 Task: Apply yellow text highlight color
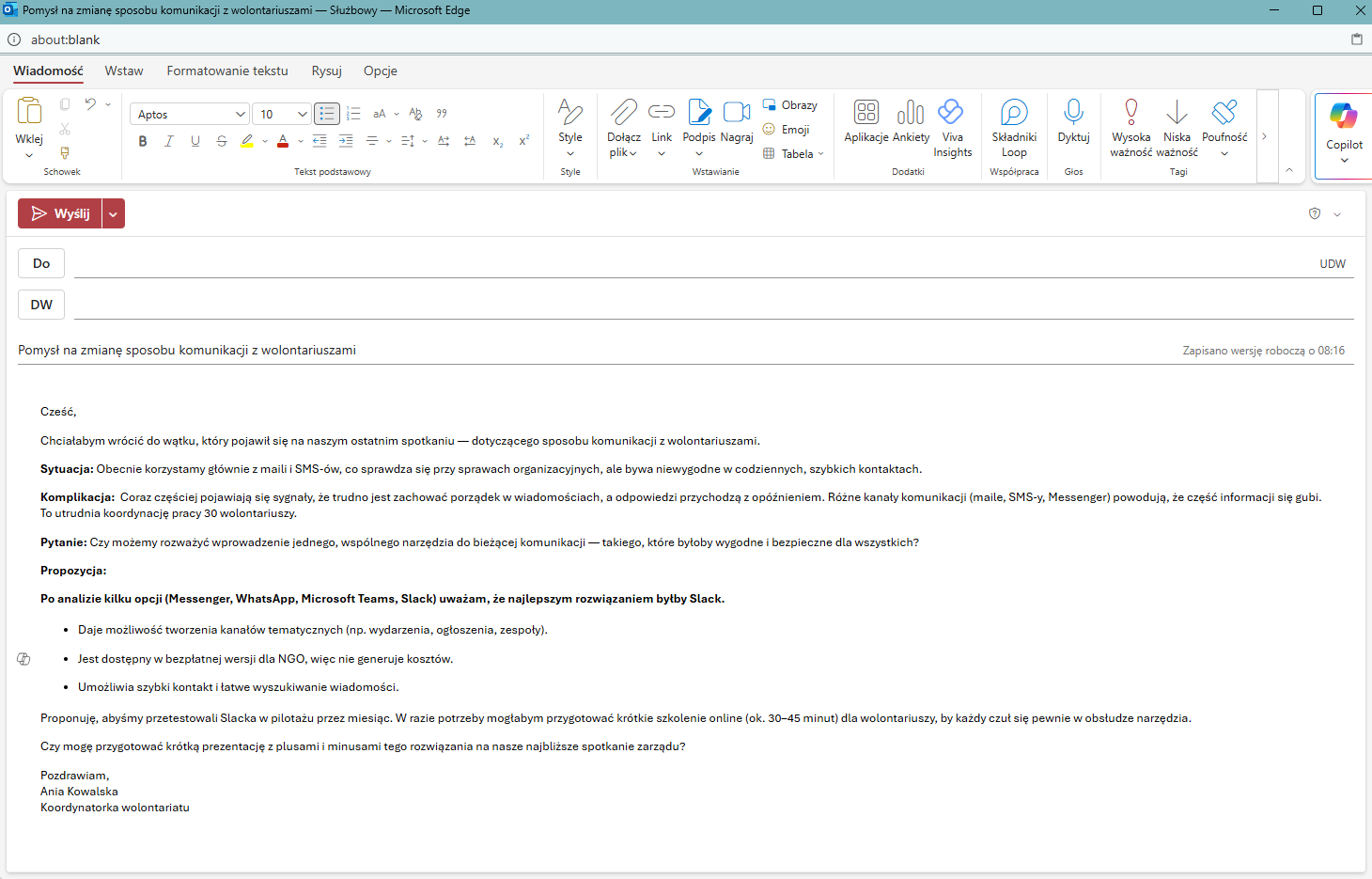(x=246, y=141)
